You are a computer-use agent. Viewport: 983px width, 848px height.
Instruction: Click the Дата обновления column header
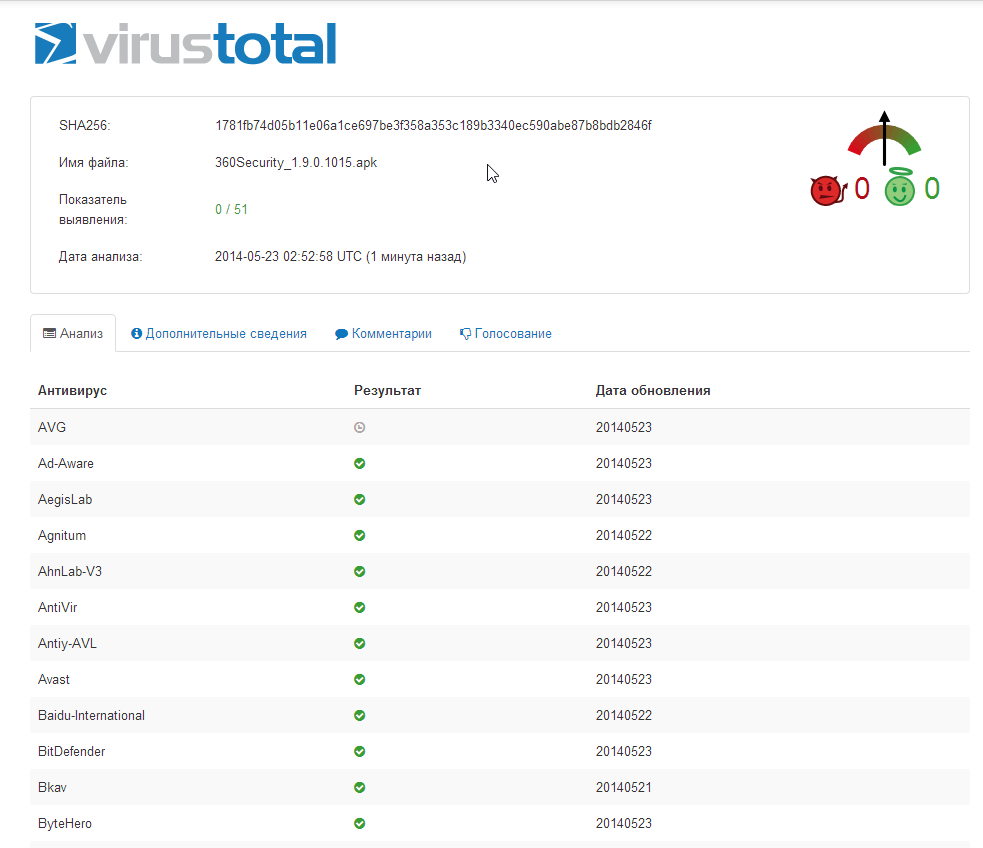[653, 390]
